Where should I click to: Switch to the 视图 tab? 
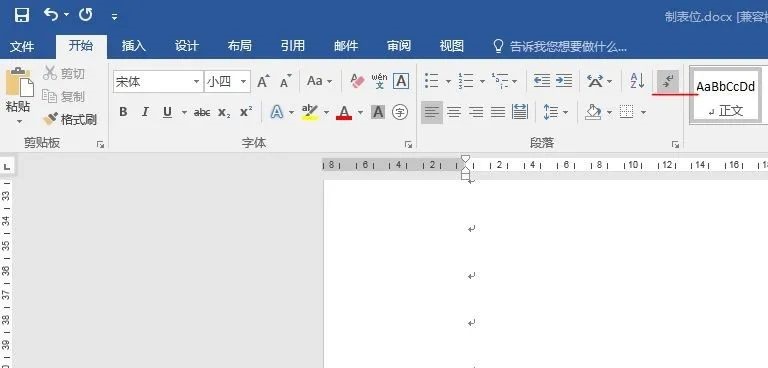[452, 46]
